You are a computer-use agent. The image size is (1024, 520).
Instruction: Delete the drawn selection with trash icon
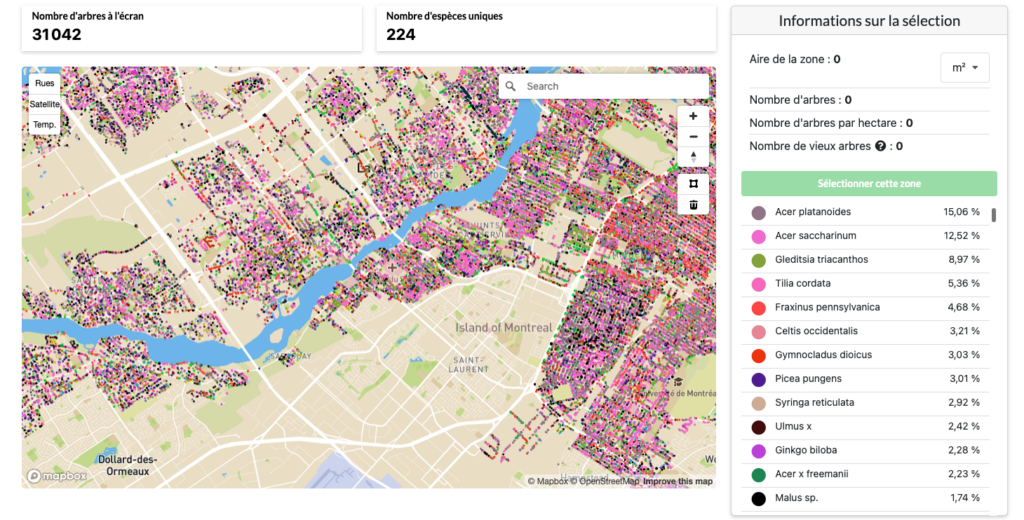(693, 205)
